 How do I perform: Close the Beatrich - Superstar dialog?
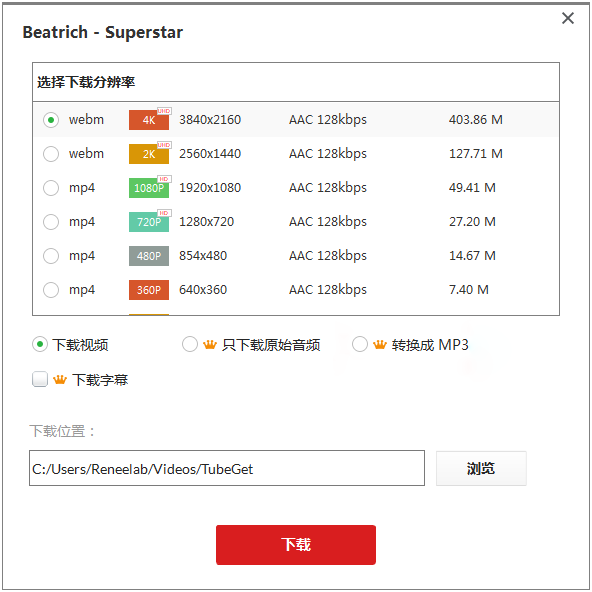568,18
